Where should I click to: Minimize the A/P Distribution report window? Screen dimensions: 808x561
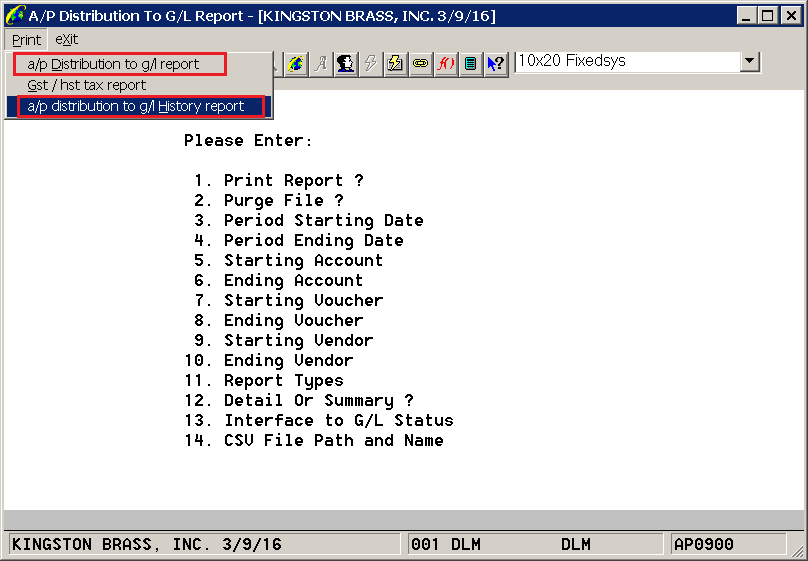coord(746,15)
